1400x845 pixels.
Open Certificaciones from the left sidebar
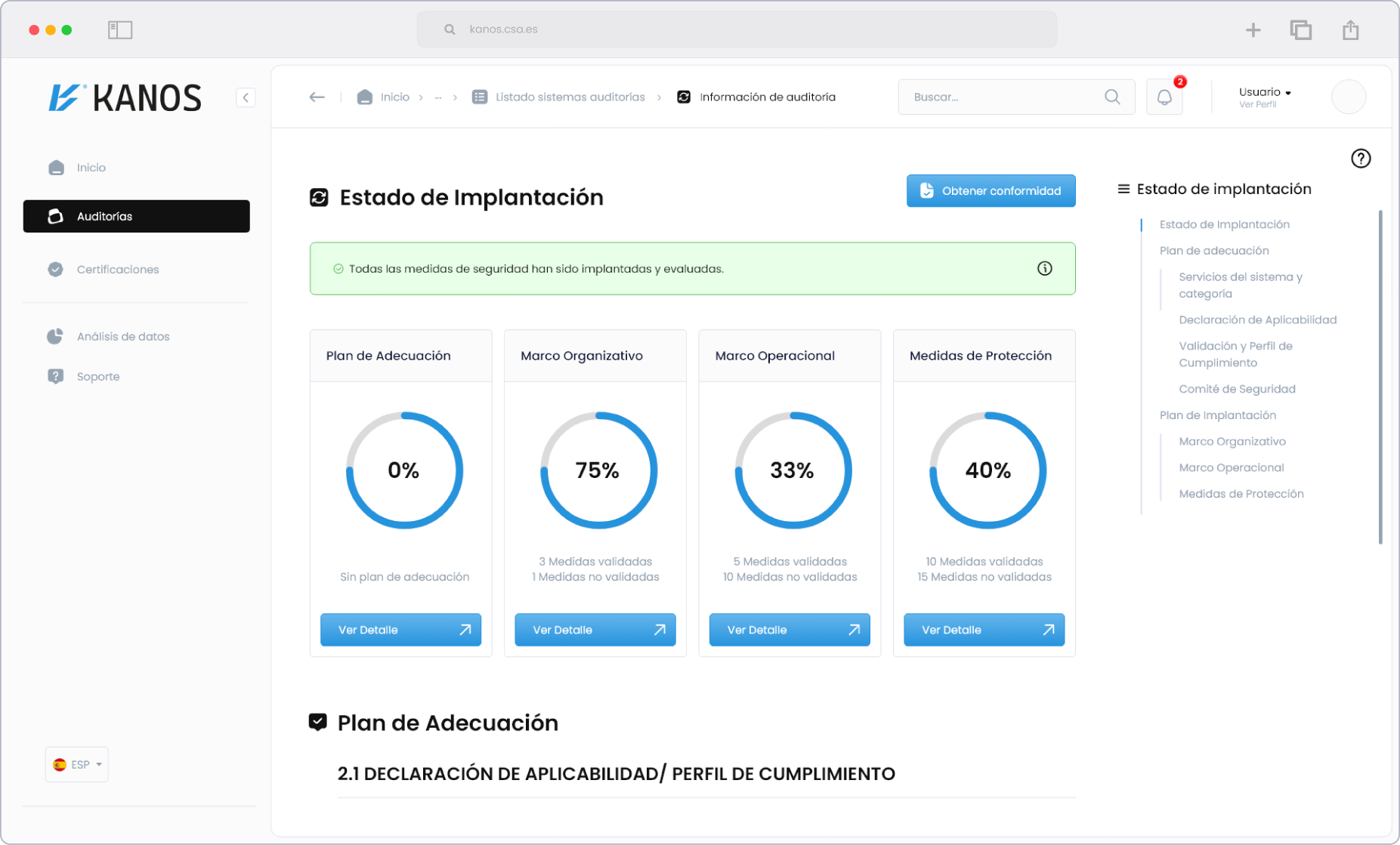[118, 269]
